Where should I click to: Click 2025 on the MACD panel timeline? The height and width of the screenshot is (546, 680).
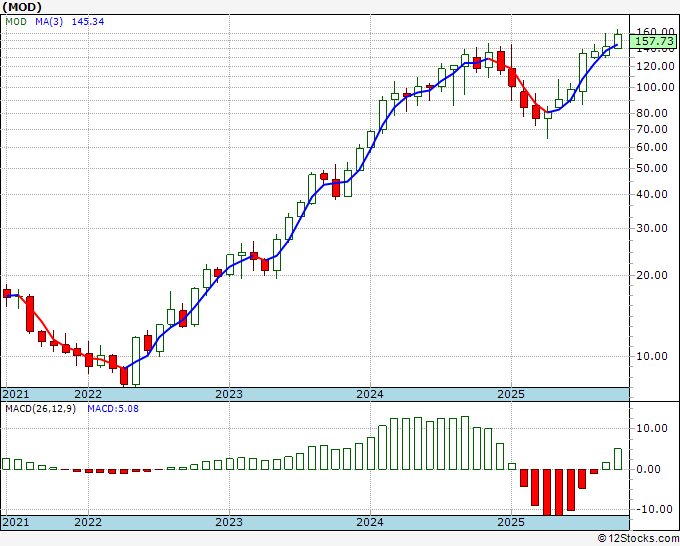point(511,522)
